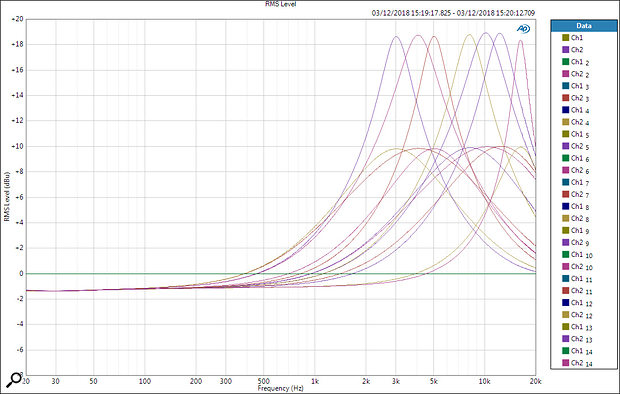This screenshot has width=620, height=394.
Task: Select the Ch2 10 legend entry
Action: 578,267
